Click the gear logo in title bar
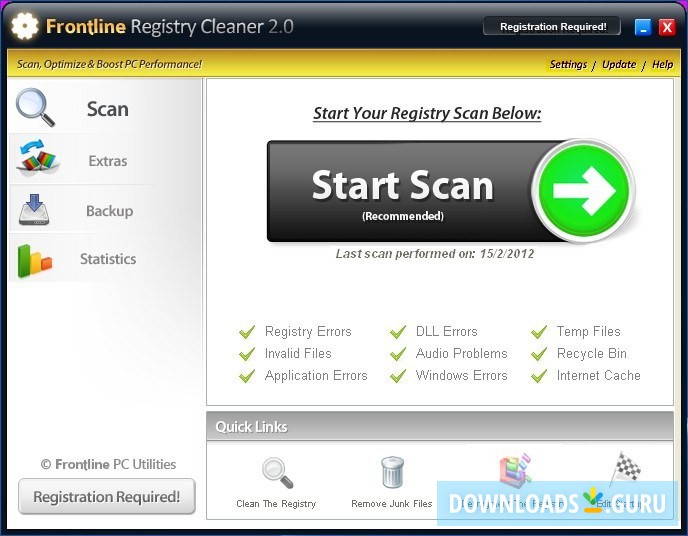This screenshot has width=688, height=536. (25, 26)
